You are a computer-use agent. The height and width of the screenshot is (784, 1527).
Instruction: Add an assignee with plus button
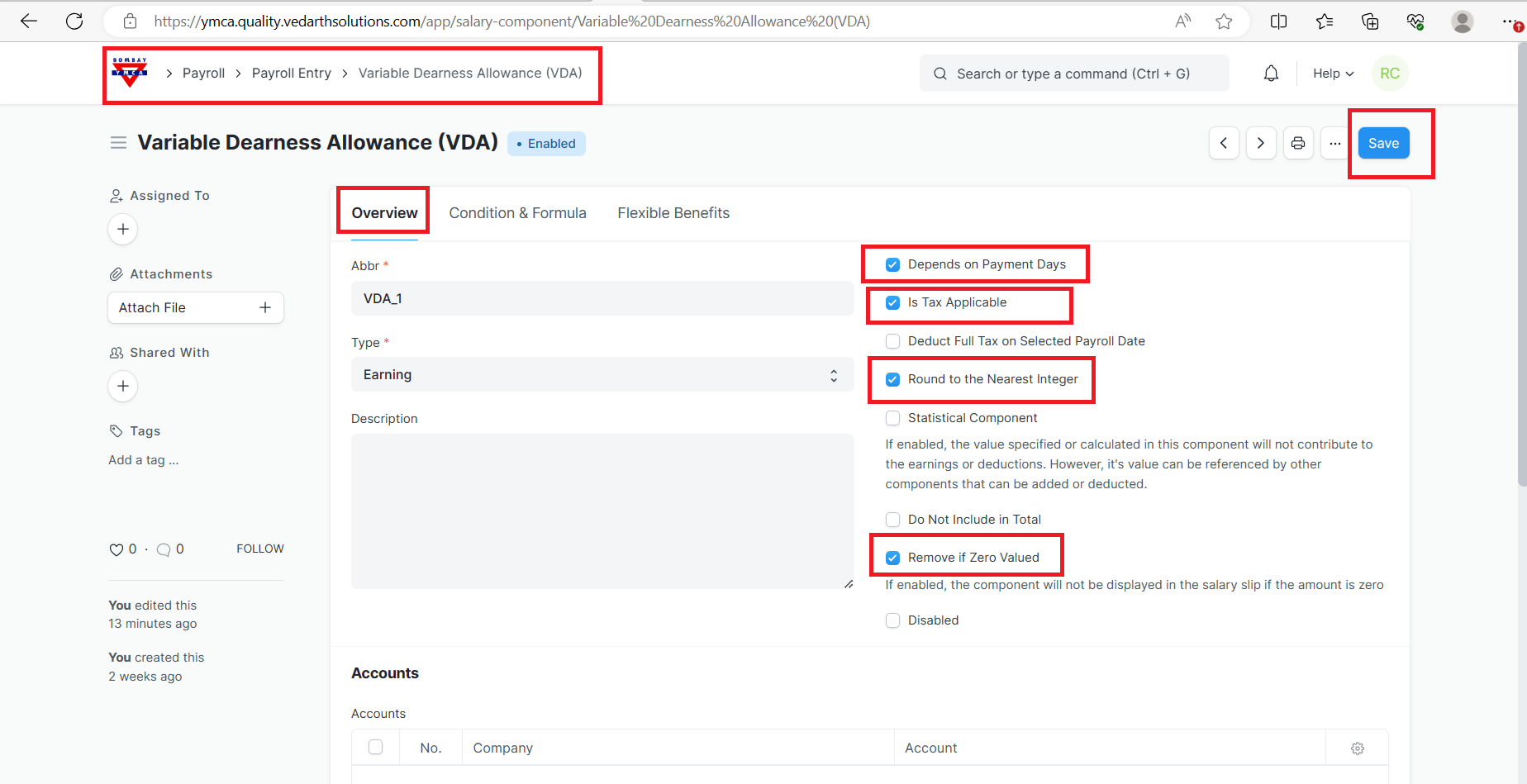tap(123, 229)
